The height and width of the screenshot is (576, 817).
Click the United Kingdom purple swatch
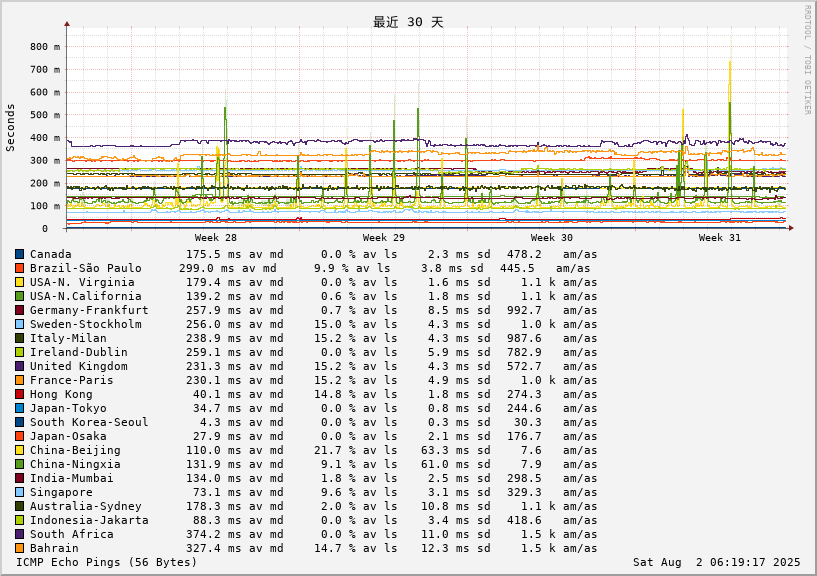tap(19, 366)
